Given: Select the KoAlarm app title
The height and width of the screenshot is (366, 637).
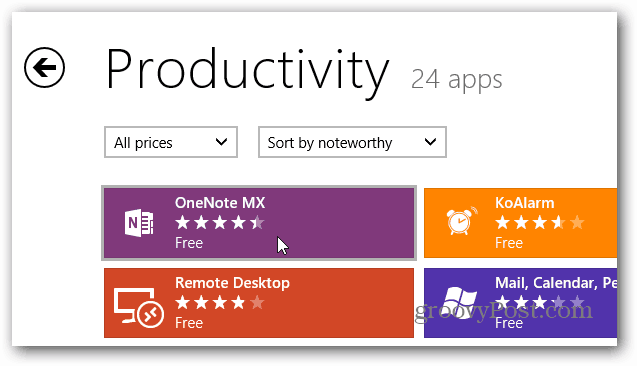Looking at the screenshot, I should (x=524, y=203).
